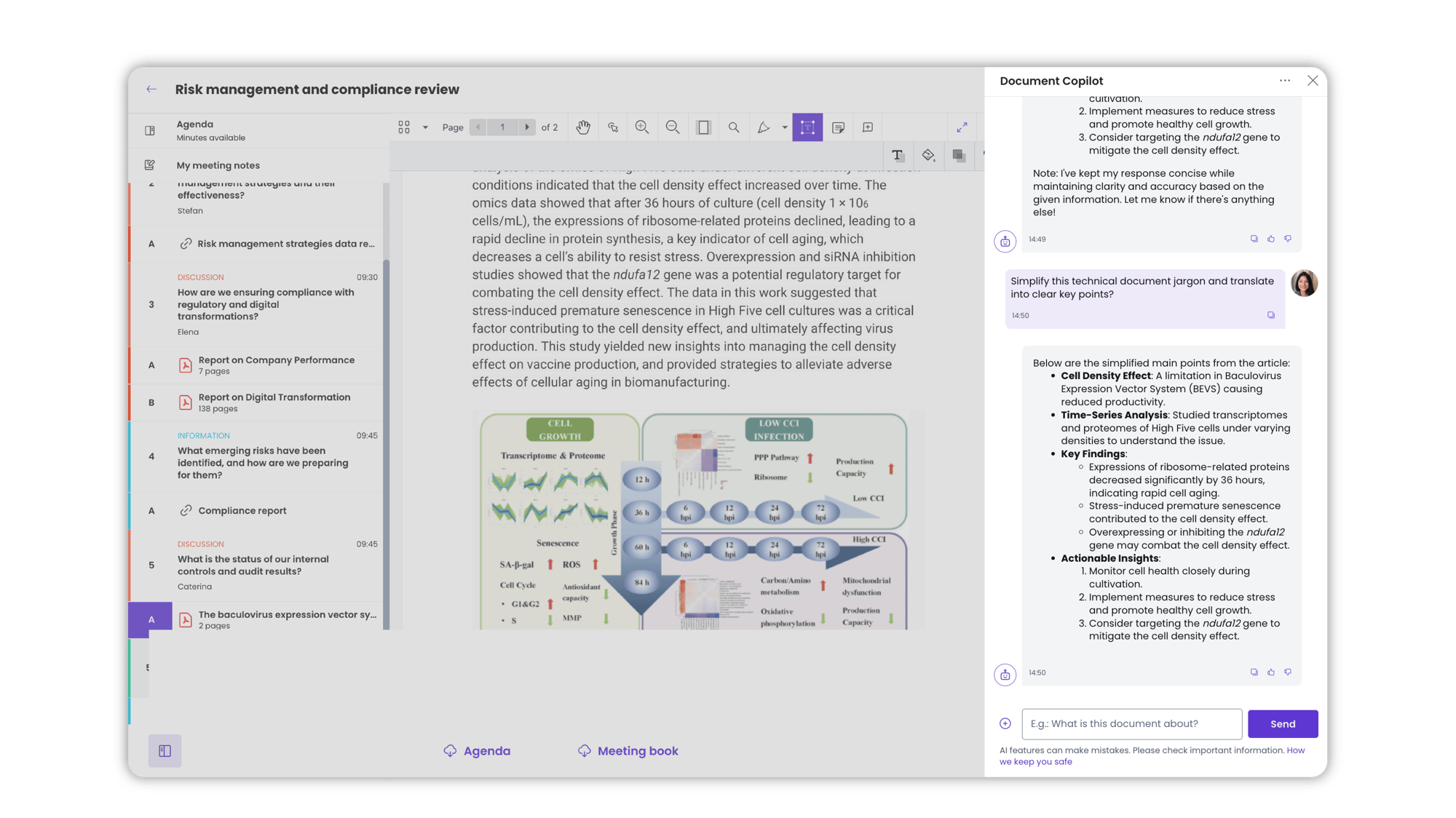Like the 14:49 Copilot response

[x=1271, y=239]
